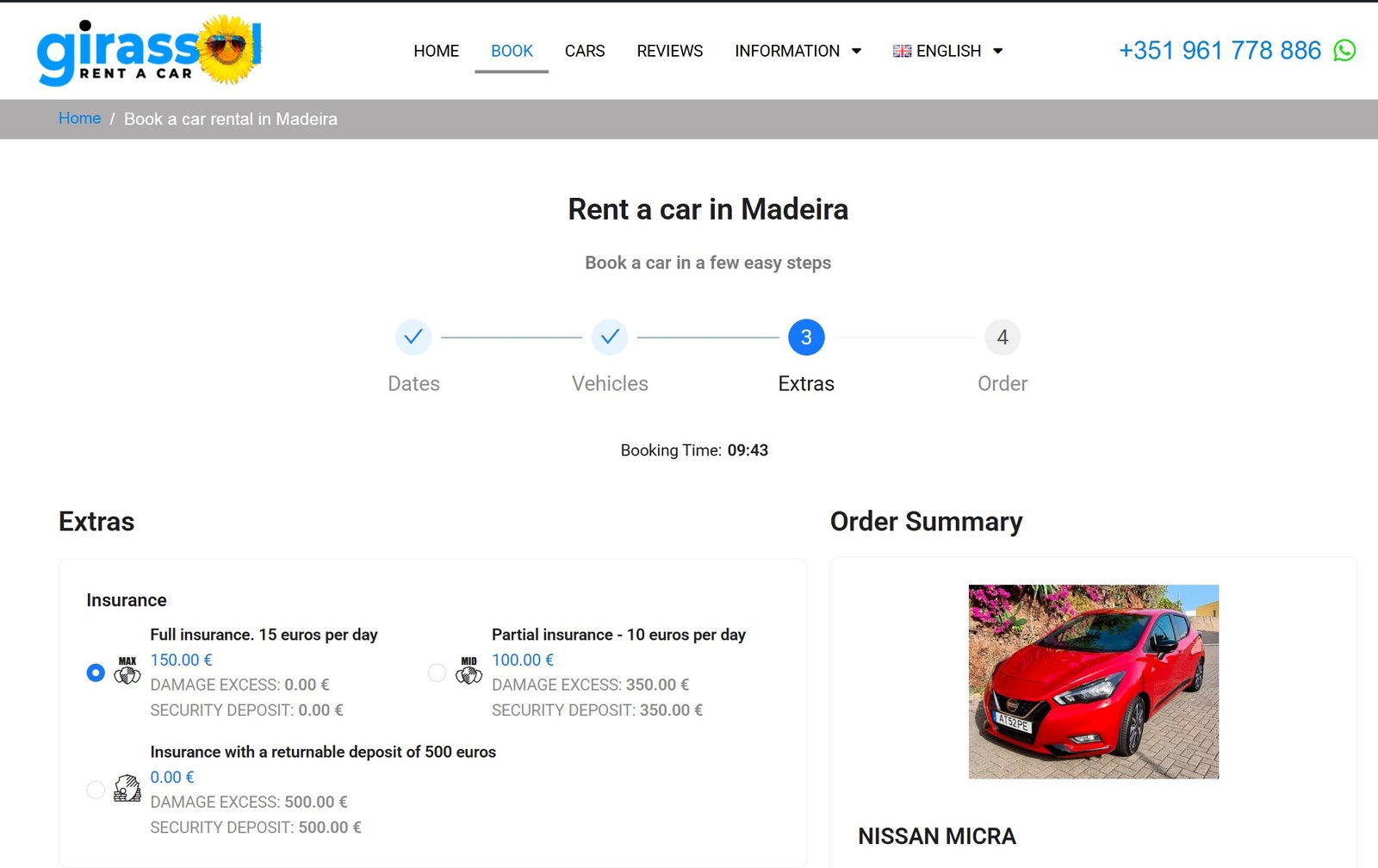Click the Vehicles step label
The width and height of the screenshot is (1378, 868).
pyautogui.click(x=610, y=384)
